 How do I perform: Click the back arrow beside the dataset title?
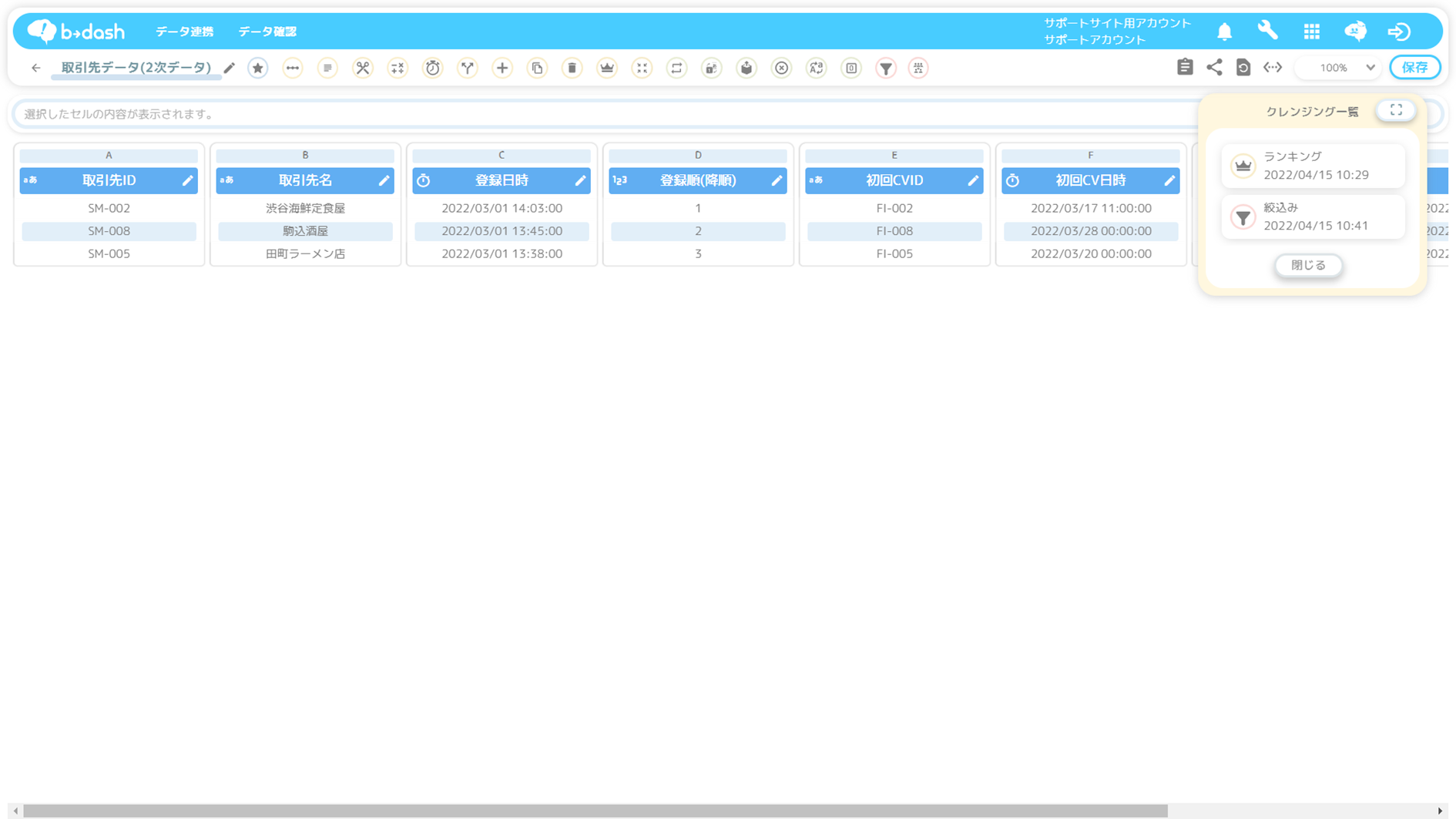point(35,68)
